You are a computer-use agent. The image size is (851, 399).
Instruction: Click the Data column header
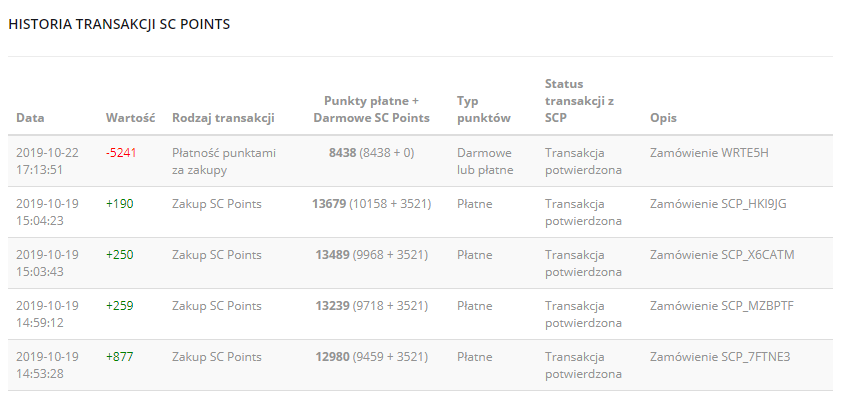pyautogui.click(x=30, y=118)
